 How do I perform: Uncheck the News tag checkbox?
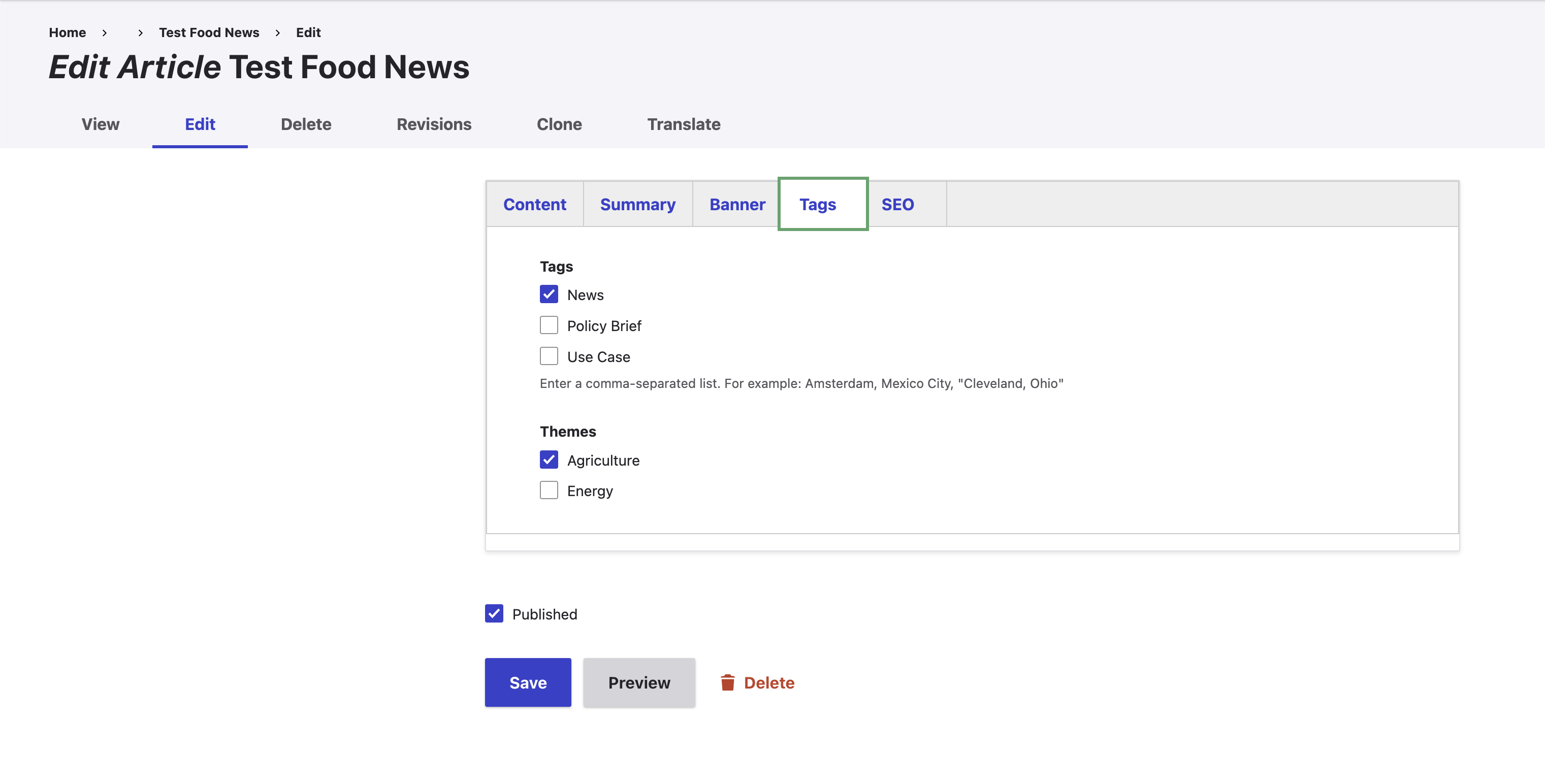point(549,295)
